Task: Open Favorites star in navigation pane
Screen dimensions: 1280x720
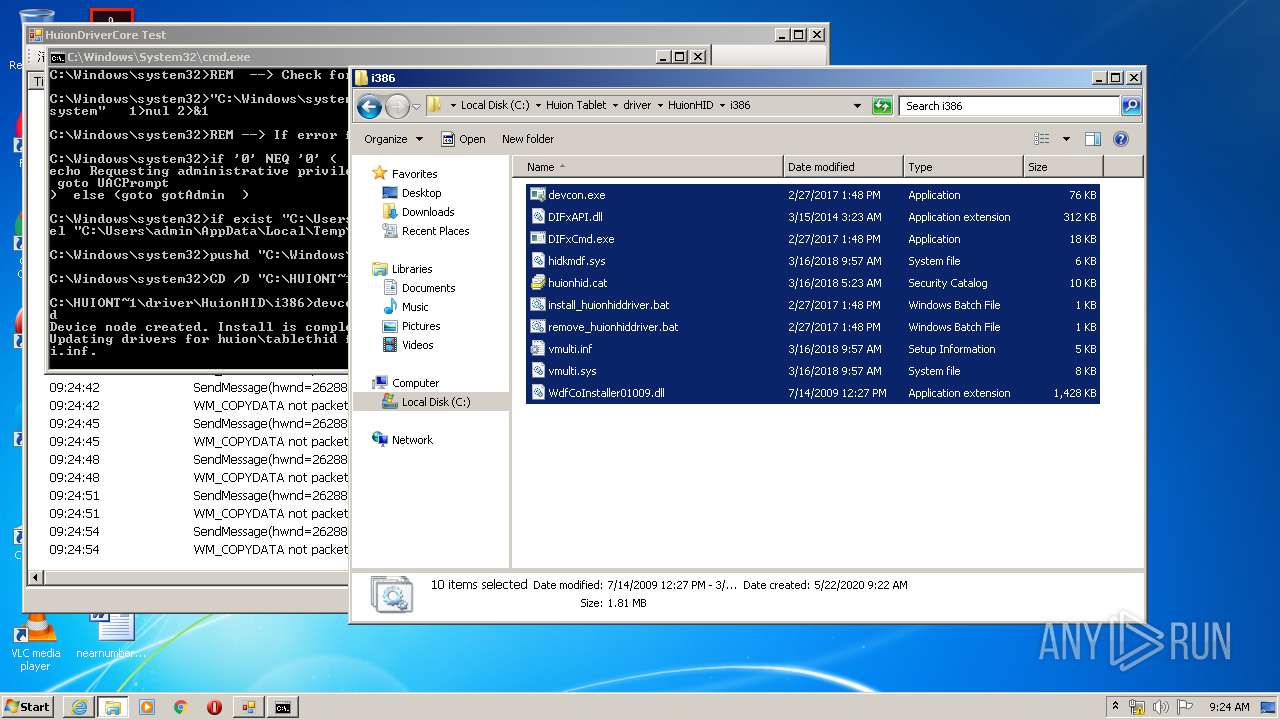Action: pyautogui.click(x=380, y=173)
